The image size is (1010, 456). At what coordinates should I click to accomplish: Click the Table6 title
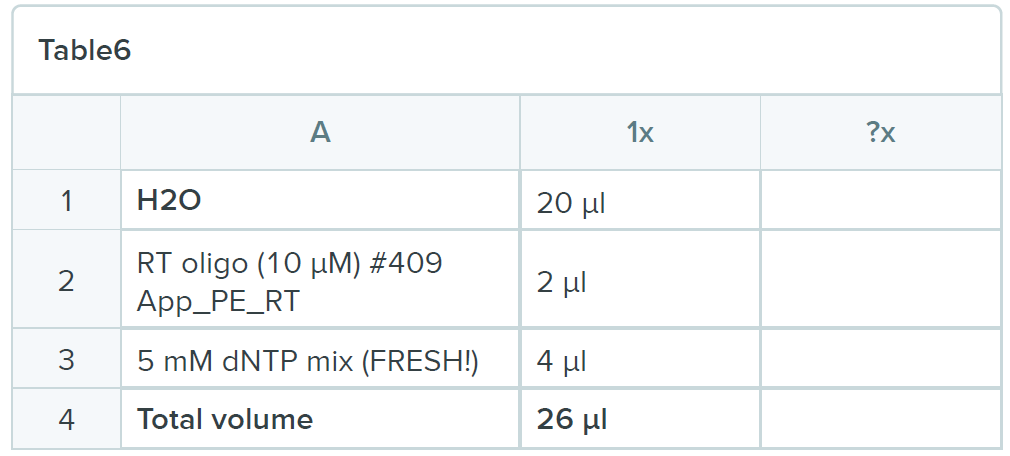[x=85, y=51]
